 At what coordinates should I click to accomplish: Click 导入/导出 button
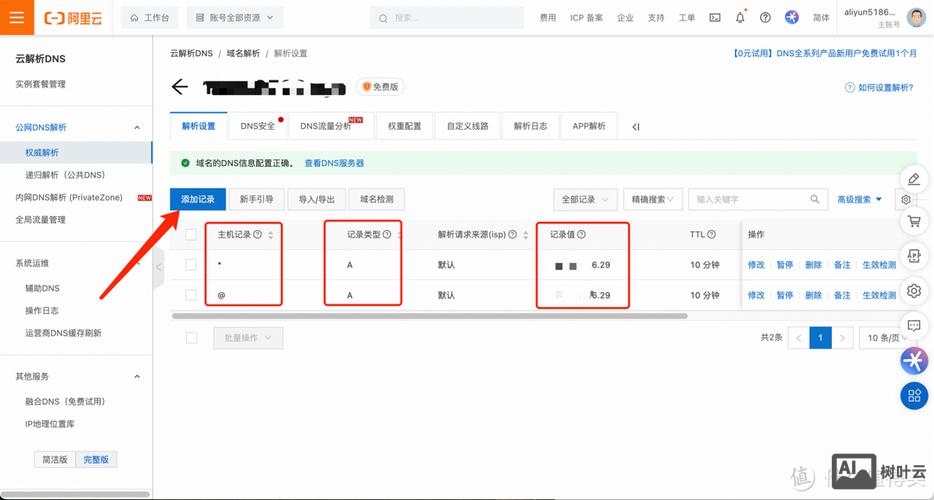pos(316,199)
